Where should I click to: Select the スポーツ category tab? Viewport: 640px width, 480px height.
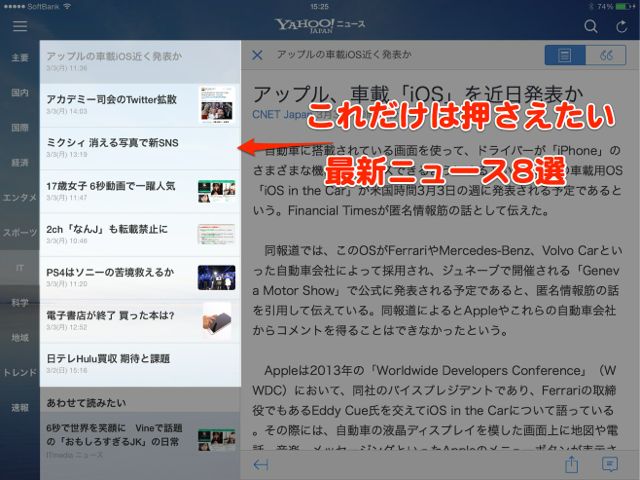20,233
